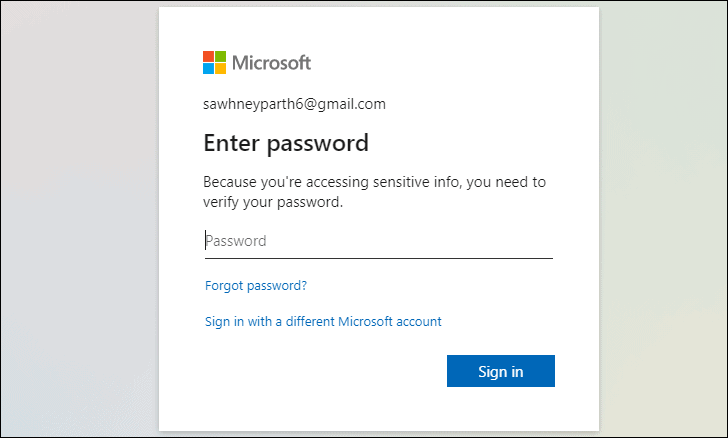Click the yellow square in Microsoft logo
The height and width of the screenshot is (438, 728).
(221, 69)
